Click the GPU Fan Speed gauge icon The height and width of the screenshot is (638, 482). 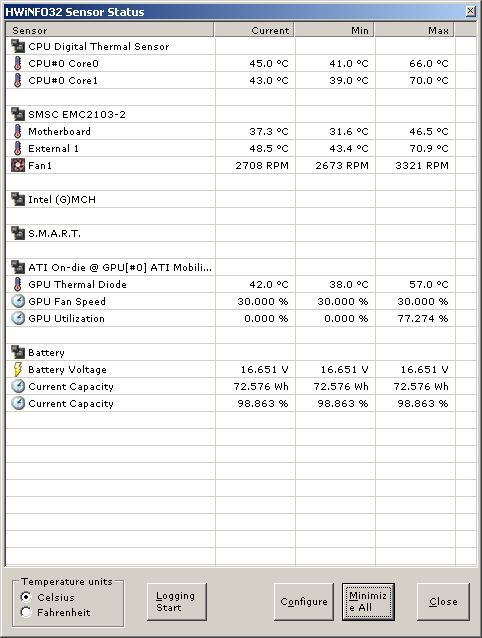click(x=18, y=301)
